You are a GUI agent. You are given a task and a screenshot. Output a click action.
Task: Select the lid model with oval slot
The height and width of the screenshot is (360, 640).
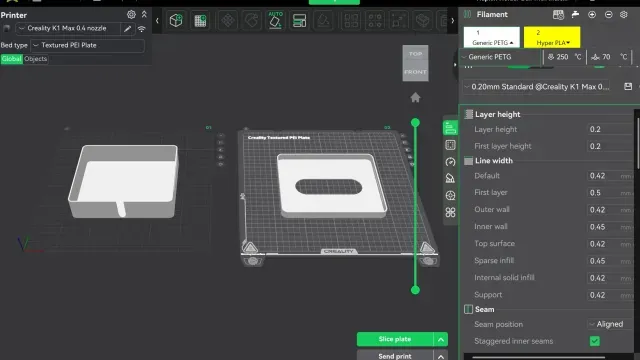click(x=331, y=185)
